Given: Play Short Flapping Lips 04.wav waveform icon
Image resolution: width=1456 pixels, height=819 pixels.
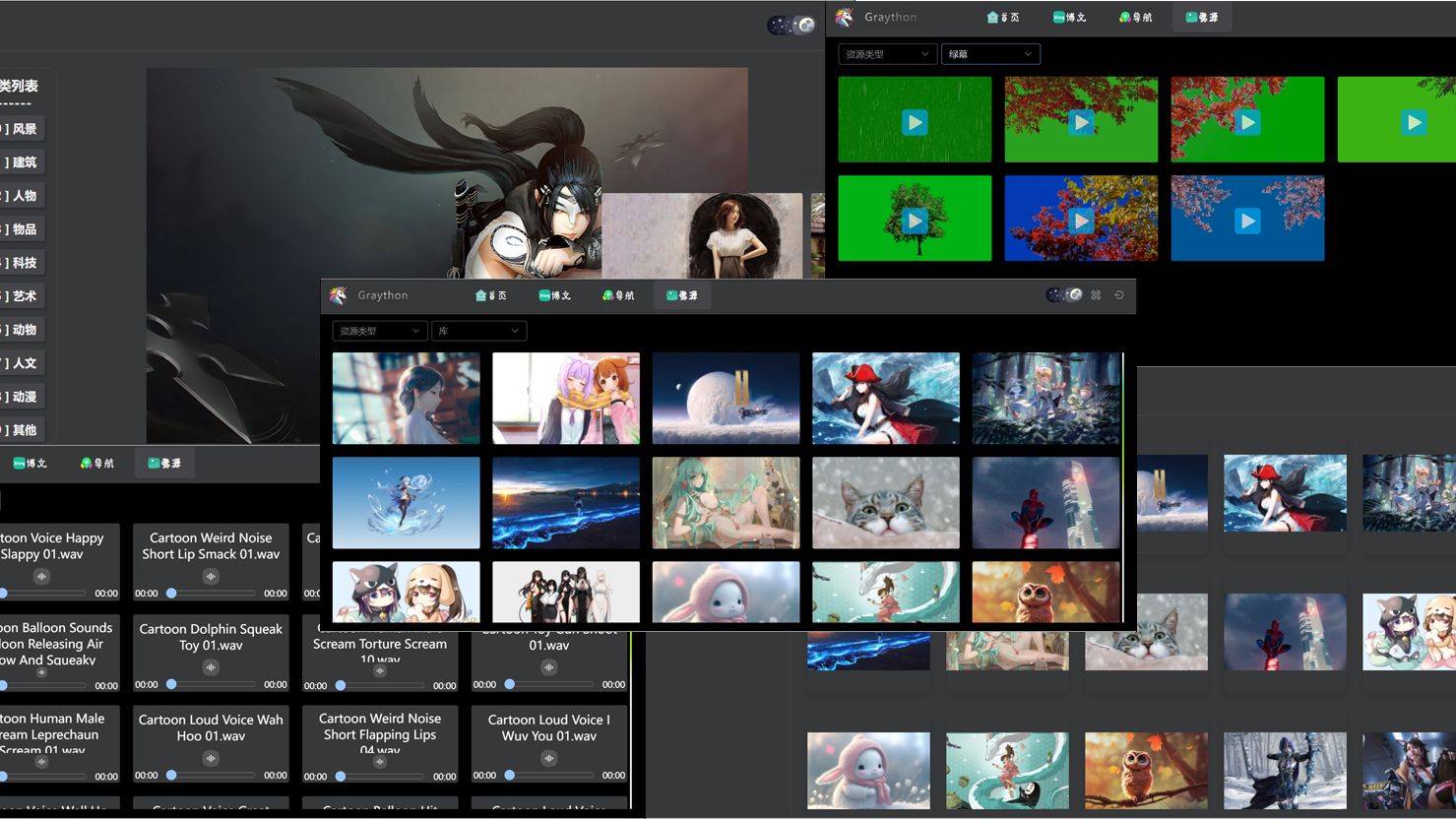Looking at the screenshot, I should click(380, 761).
